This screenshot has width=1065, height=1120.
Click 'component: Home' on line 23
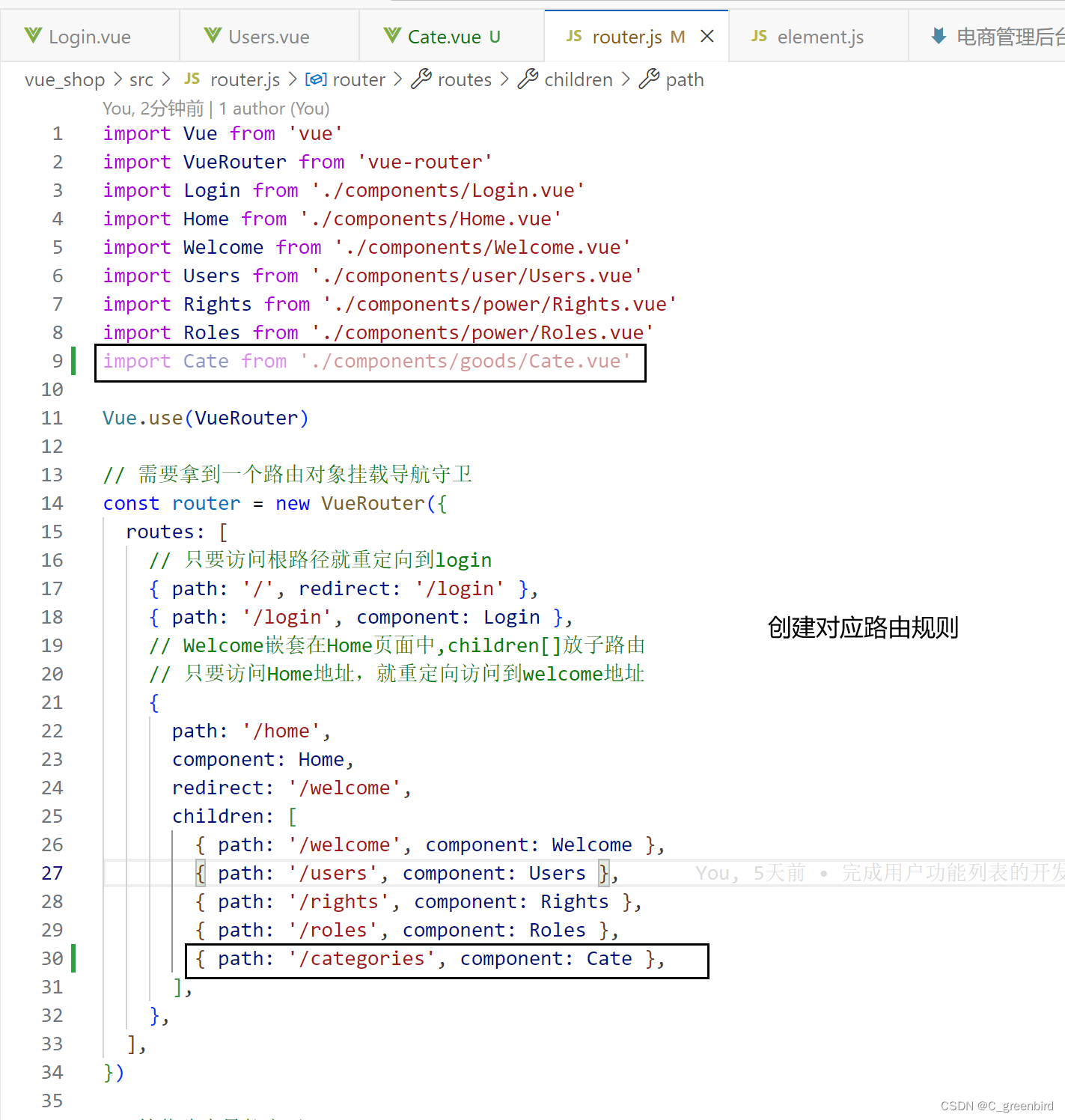(258, 759)
